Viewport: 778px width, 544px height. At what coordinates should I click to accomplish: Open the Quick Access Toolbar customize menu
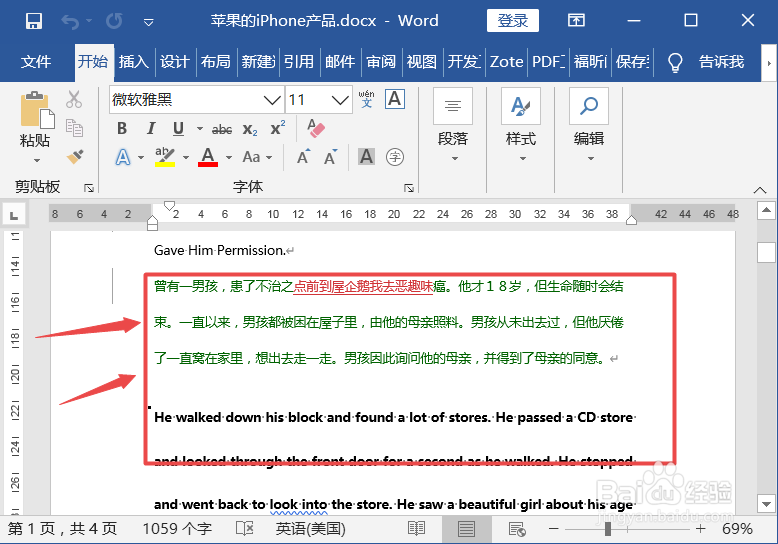(148, 22)
